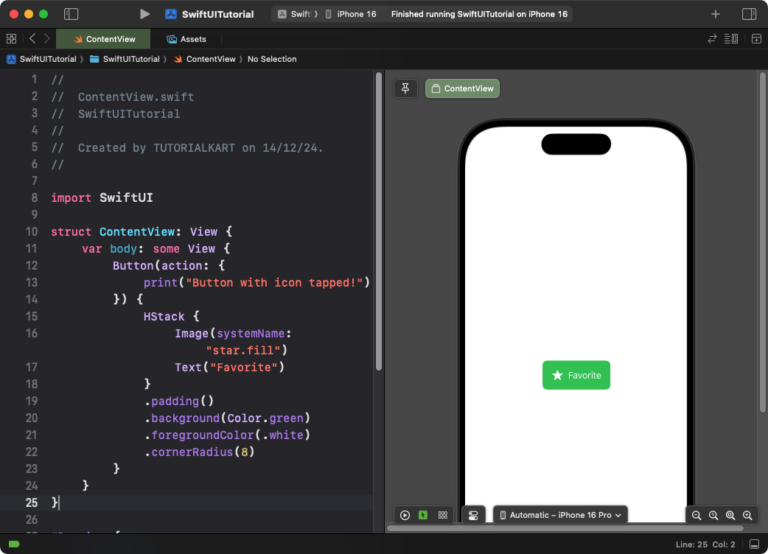Zoom in the canvas preview
Viewport: 768px width, 554px height.
click(747, 515)
